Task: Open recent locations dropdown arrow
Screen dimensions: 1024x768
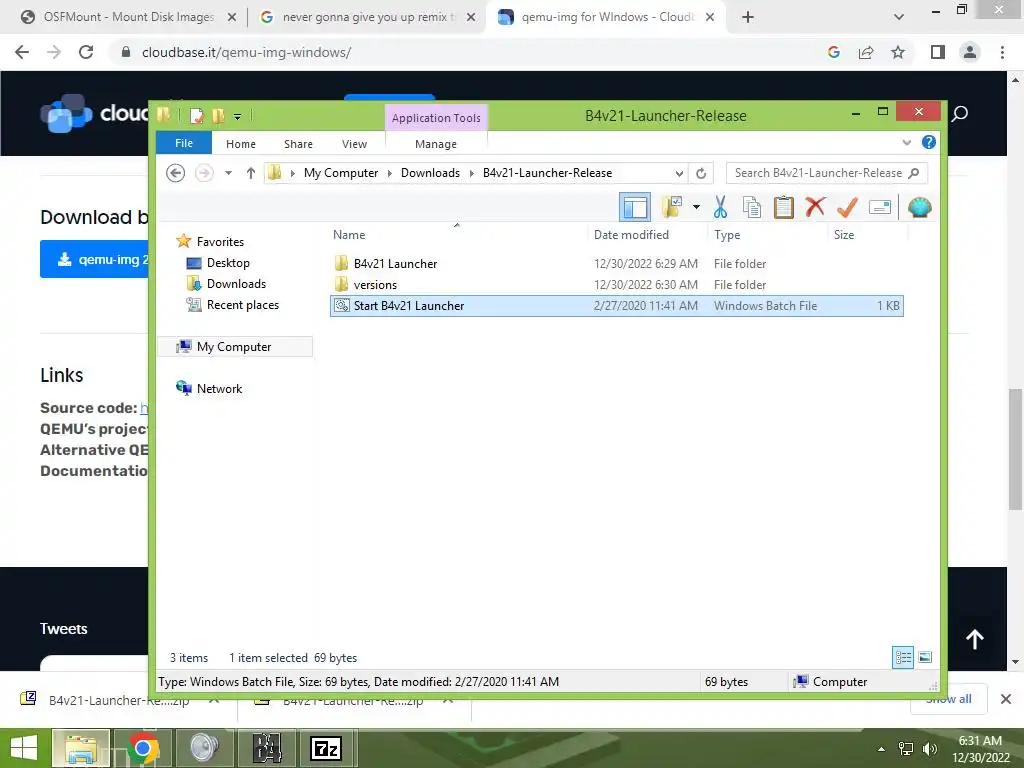Action: coord(228,173)
